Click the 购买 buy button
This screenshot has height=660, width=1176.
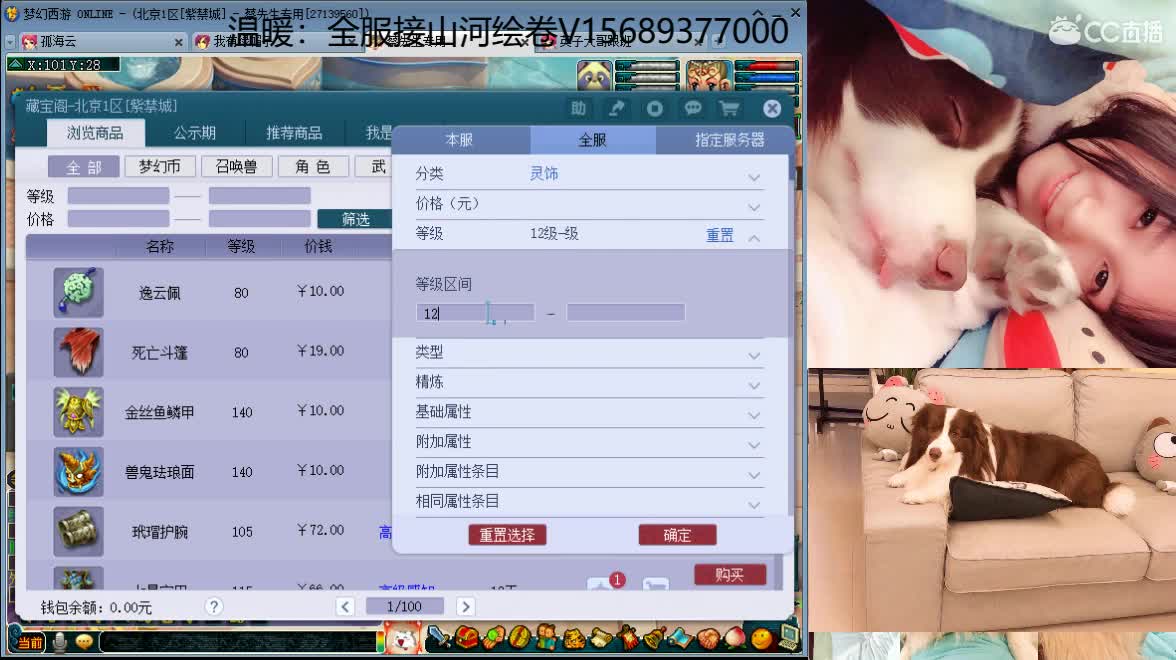tap(730, 574)
